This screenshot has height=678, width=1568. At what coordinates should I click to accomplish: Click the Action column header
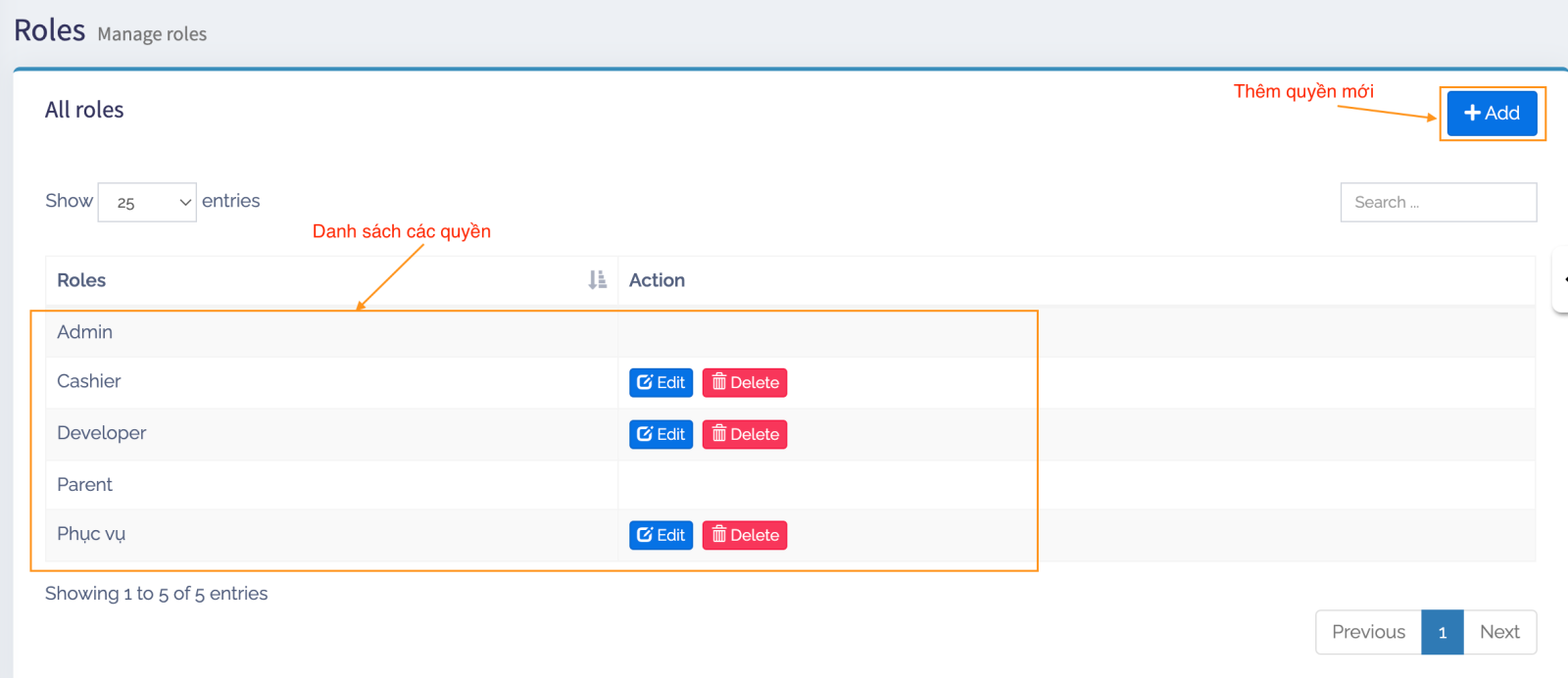[x=657, y=280]
